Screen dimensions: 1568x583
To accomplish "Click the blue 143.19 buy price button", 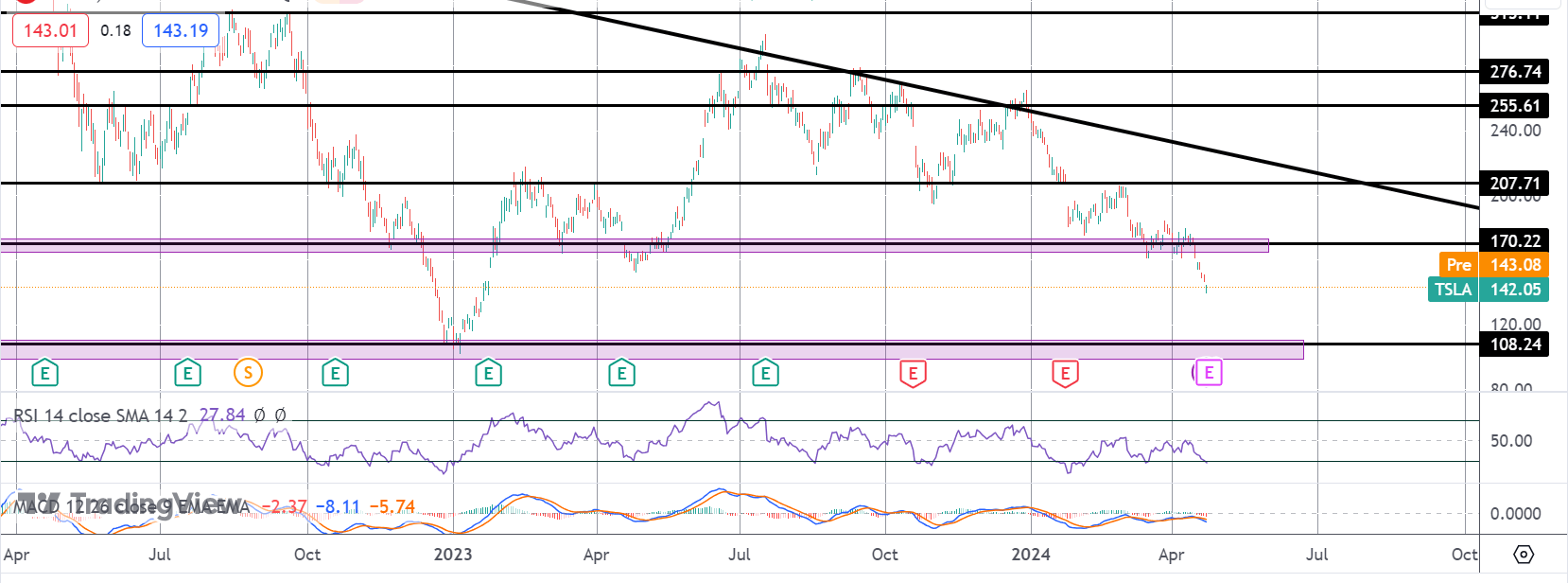I will click(x=181, y=30).
